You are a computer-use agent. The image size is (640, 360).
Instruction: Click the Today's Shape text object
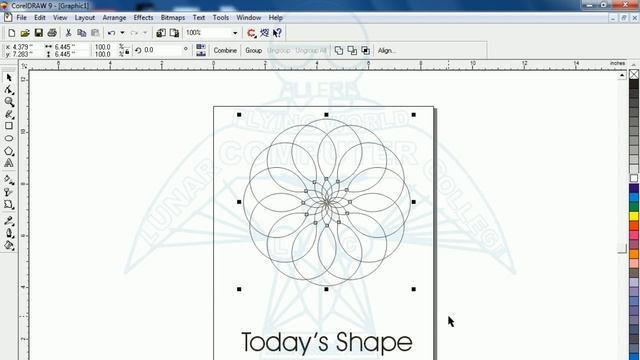(x=327, y=342)
